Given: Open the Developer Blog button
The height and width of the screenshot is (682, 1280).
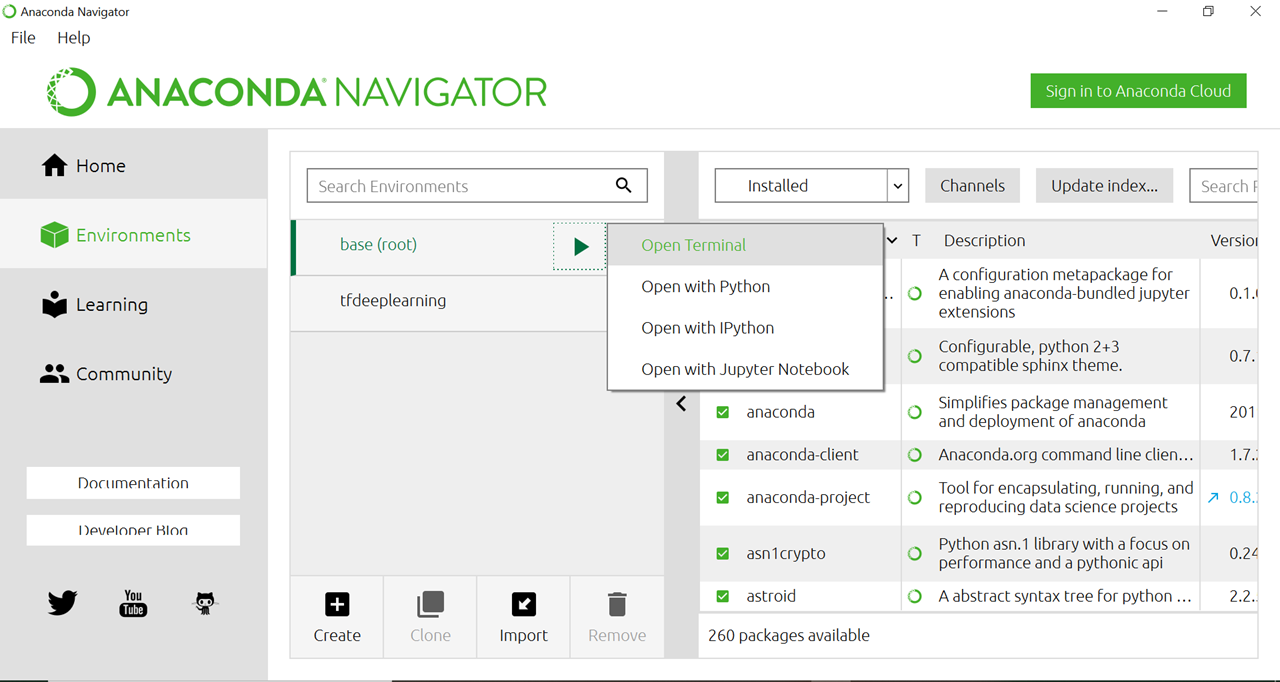Looking at the screenshot, I should coord(133,530).
